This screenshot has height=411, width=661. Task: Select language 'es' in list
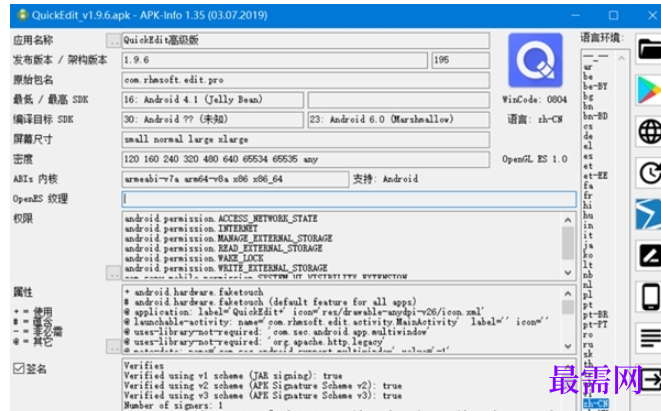588,156
